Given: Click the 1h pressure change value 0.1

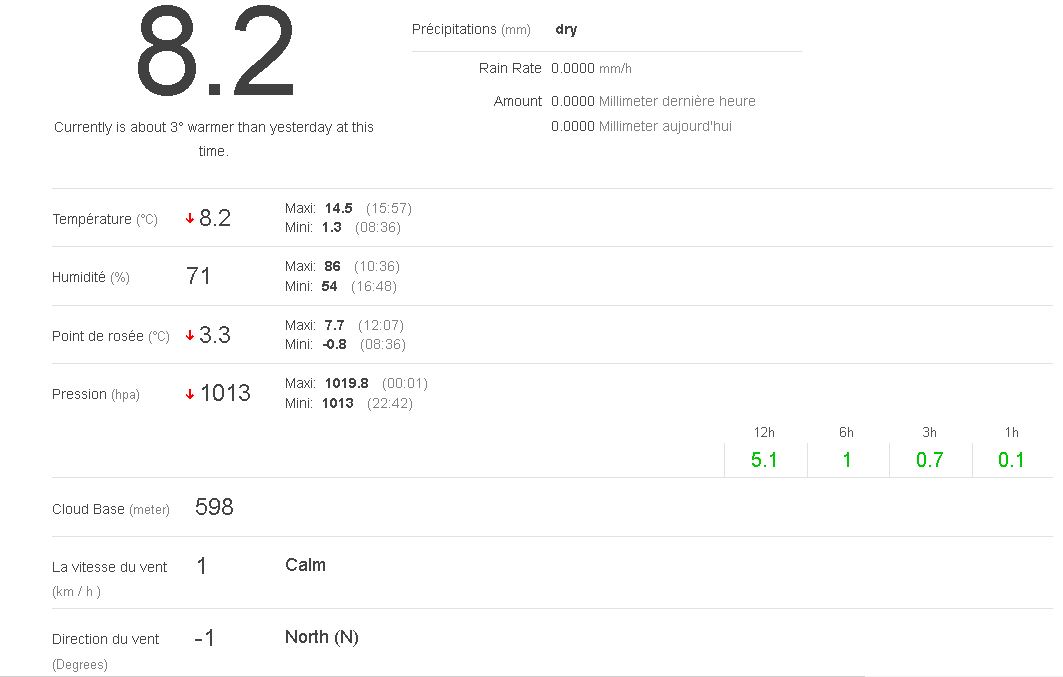Looking at the screenshot, I should point(1011,460).
